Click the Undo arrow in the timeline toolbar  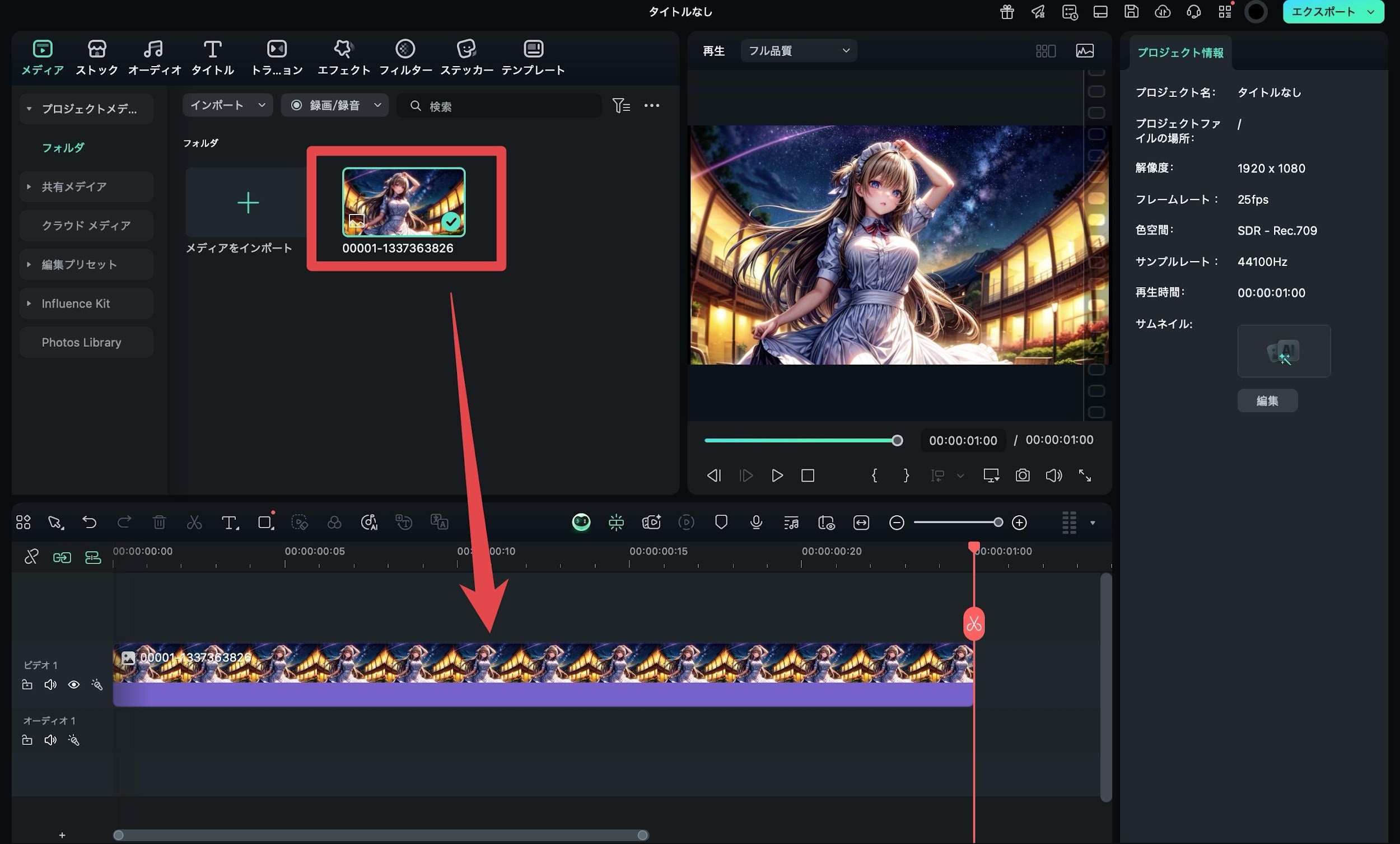[89, 522]
